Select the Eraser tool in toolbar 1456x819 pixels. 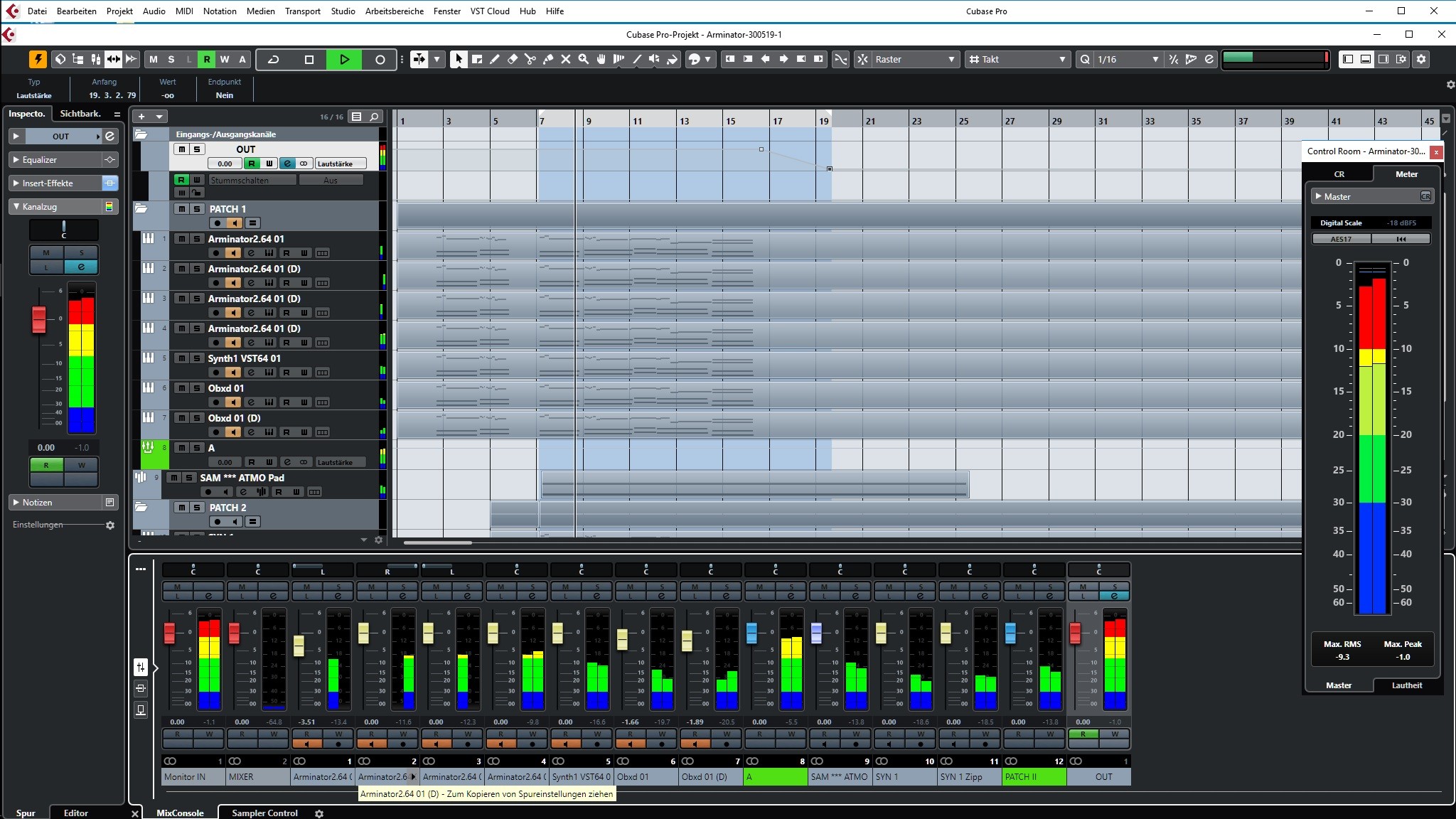point(513,60)
